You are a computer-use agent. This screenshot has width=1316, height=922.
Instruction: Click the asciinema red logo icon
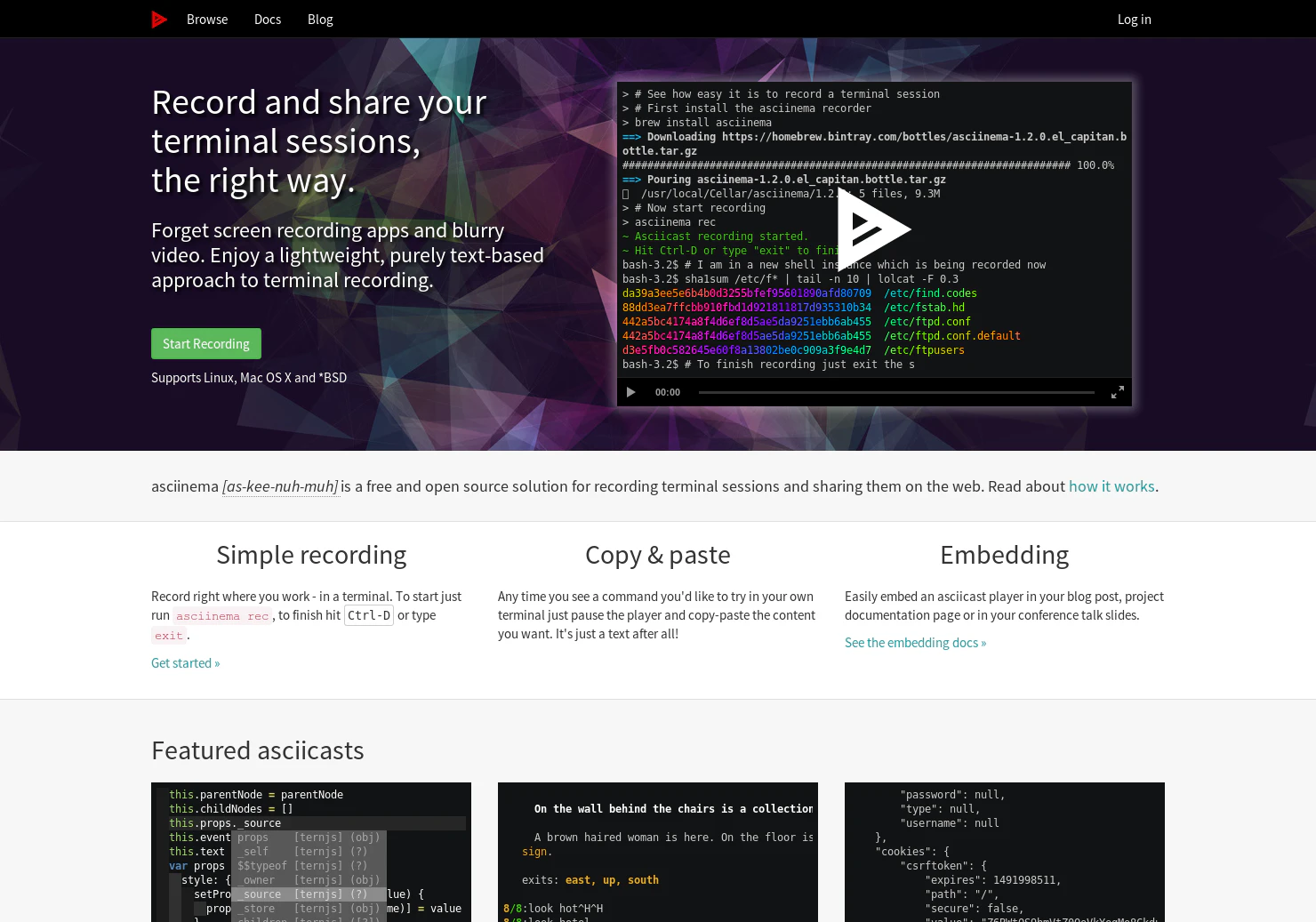click(159, 20)
